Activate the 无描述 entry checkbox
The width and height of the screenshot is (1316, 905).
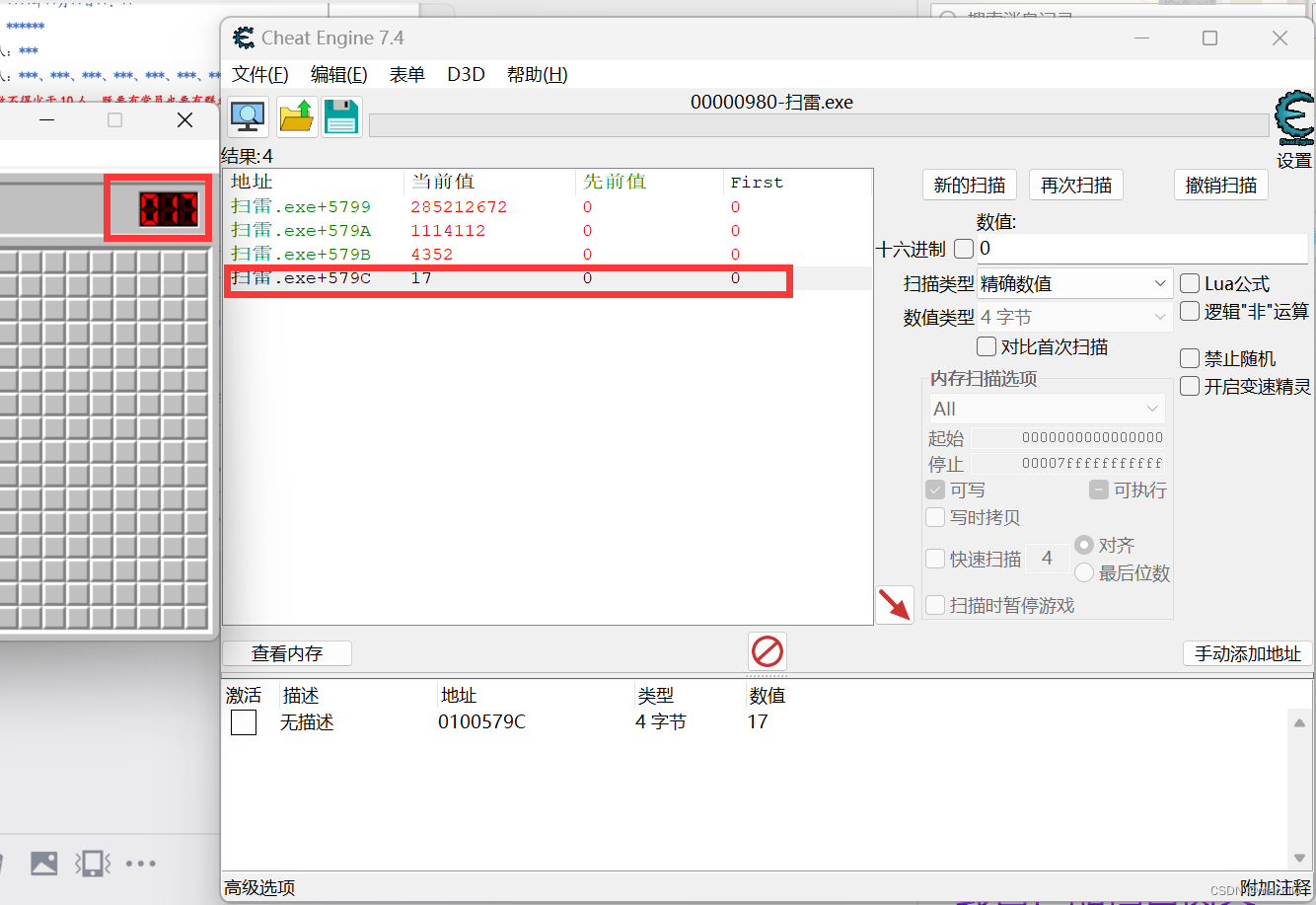[x=244, y=722]
